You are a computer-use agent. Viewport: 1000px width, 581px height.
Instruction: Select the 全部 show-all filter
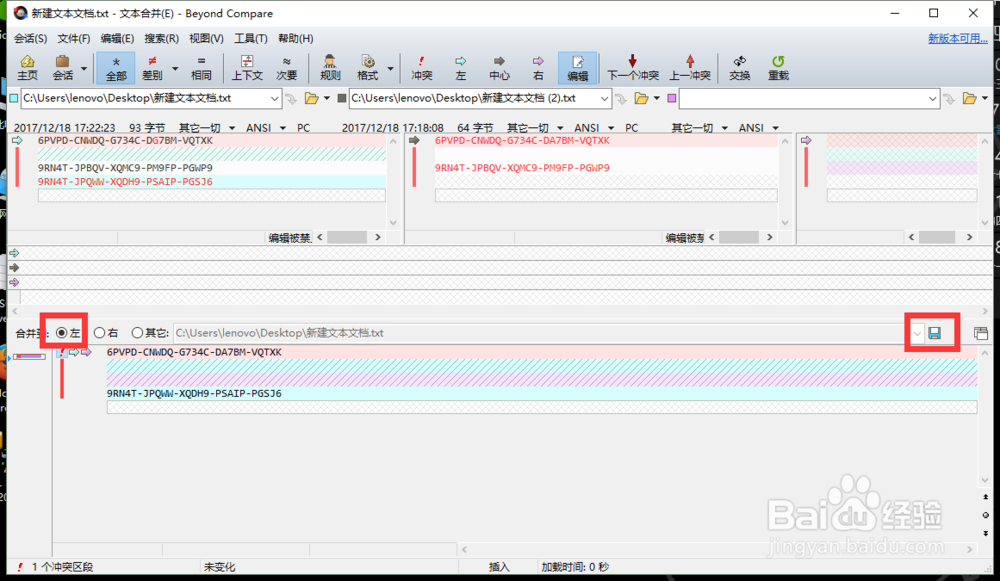click(116, 68)
